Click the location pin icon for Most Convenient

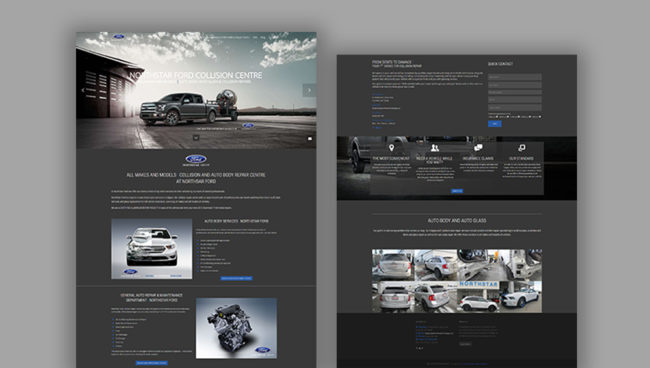click(x=391, y=148)
